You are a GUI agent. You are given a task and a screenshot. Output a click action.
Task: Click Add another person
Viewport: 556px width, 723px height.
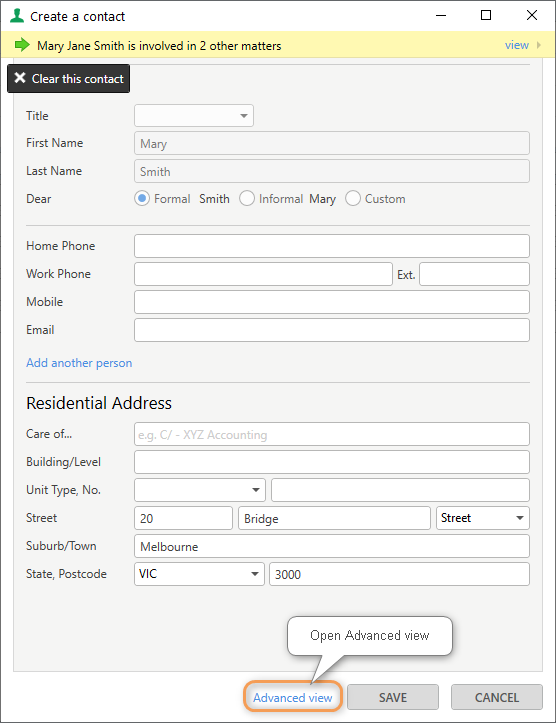point(79,363)
